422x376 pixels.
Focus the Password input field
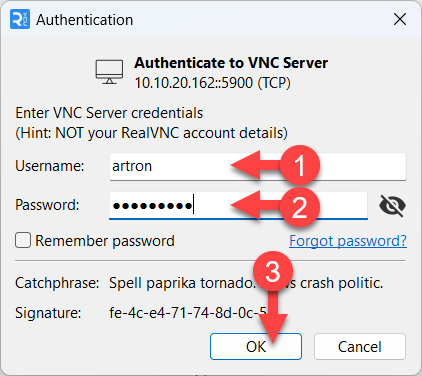point(238,205)
